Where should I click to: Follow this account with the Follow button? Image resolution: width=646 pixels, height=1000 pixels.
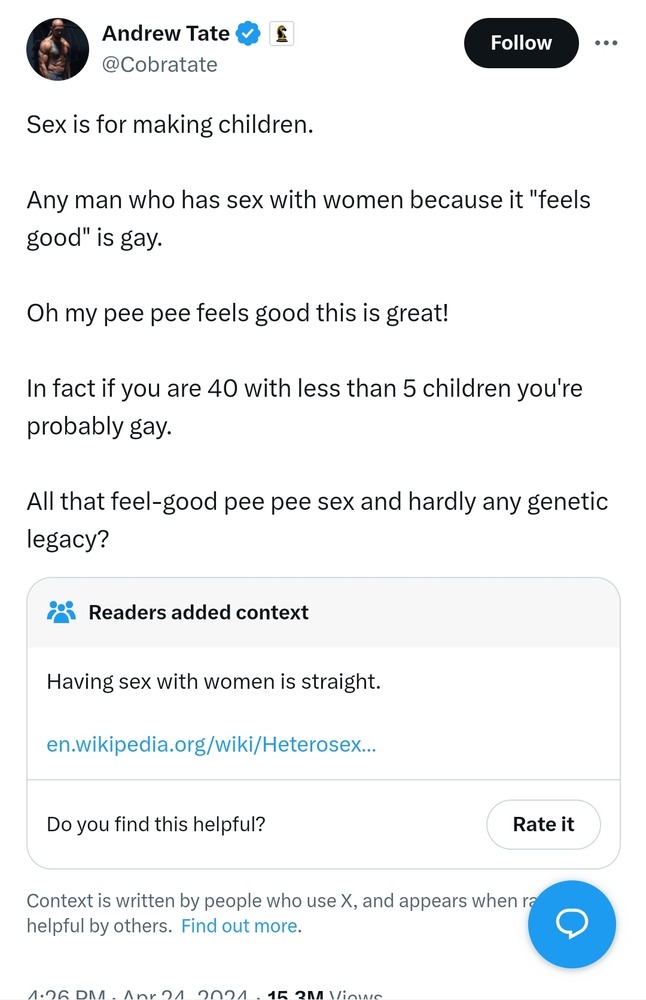(521, 43)
